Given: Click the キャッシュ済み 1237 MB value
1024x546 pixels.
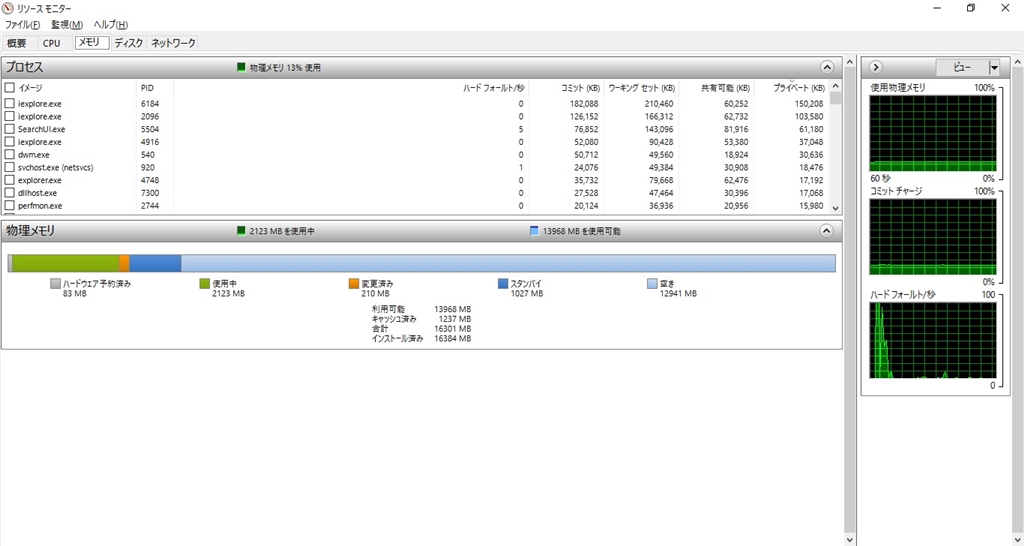Looking at the screenshot, I should pyautogui.click(x=455, y=319).
